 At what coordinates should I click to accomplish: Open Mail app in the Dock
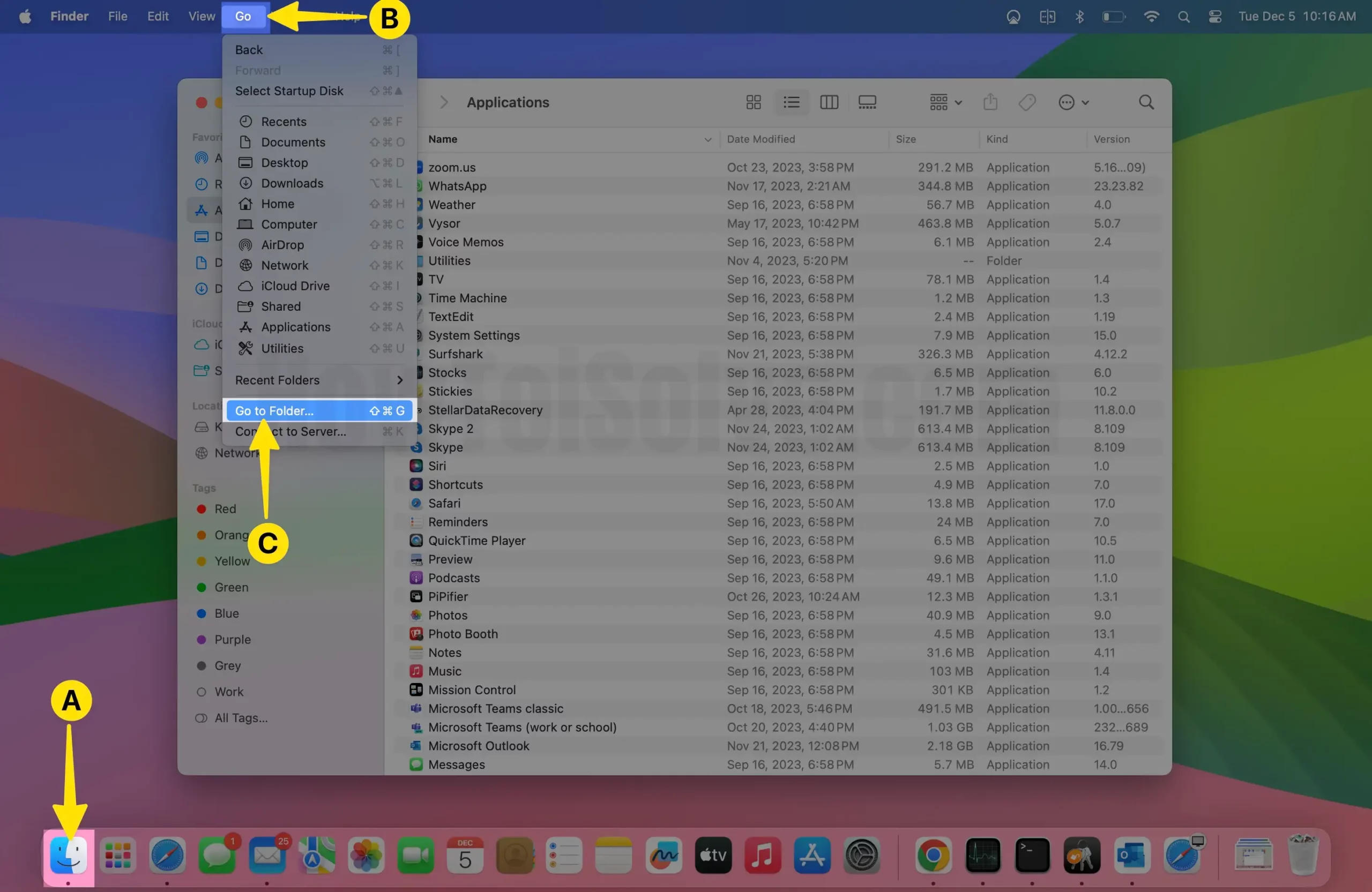click(x=267, y=855)
